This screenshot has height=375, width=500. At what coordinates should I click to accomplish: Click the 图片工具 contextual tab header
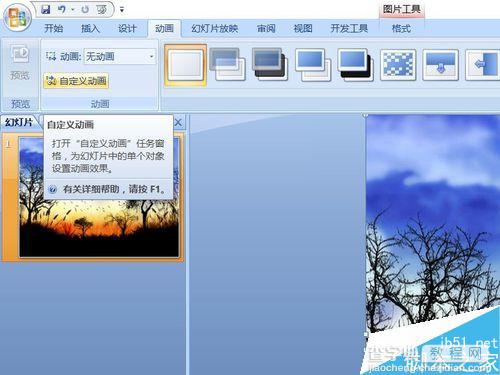click(x=401, y=9)
